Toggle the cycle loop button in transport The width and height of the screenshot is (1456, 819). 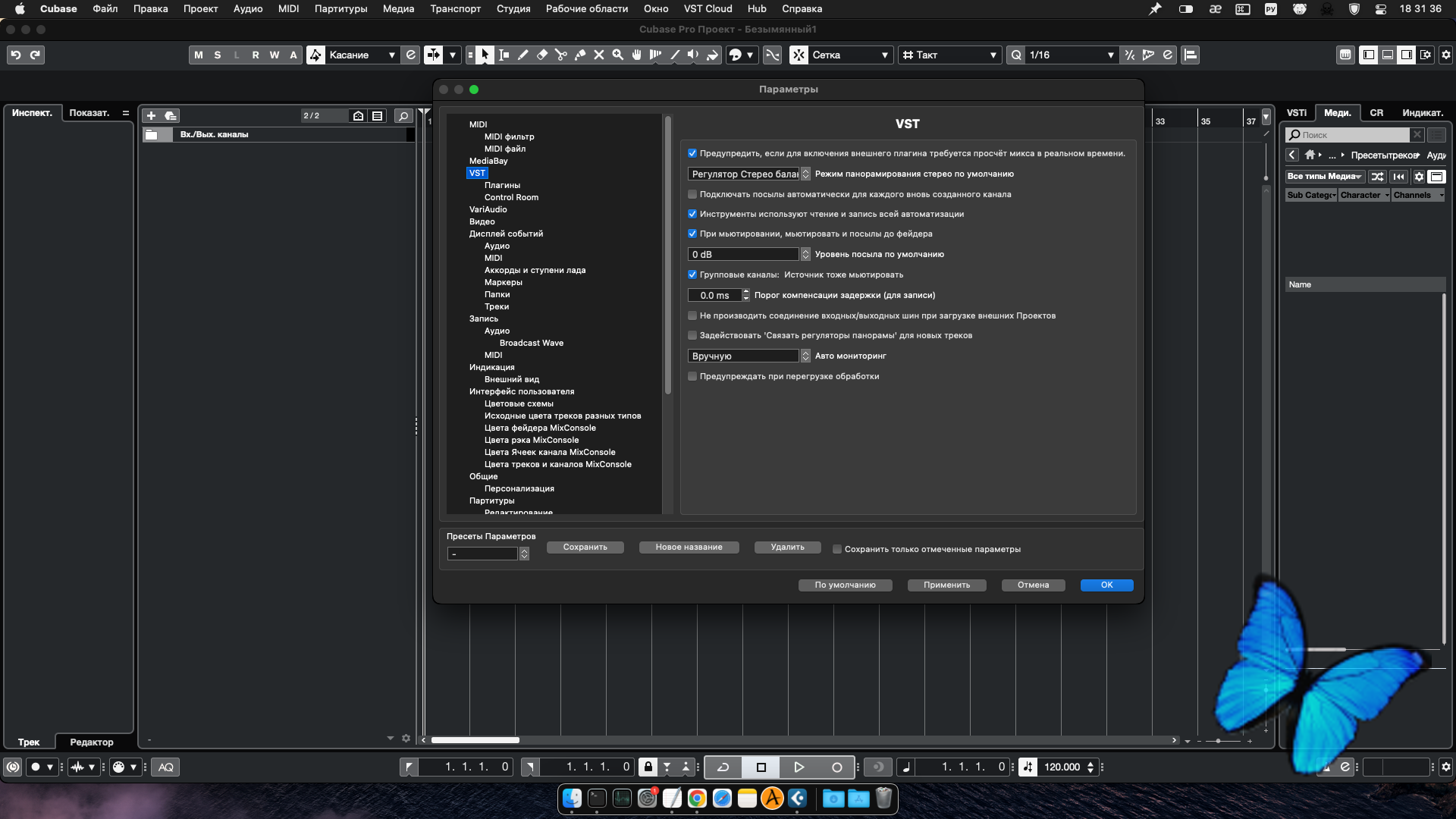coord(723,767)
